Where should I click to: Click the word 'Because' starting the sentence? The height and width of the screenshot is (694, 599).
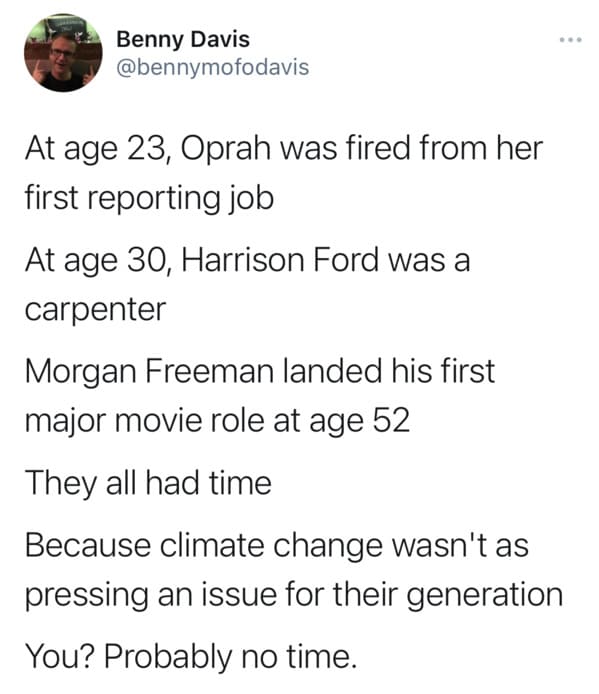point(88,545)
